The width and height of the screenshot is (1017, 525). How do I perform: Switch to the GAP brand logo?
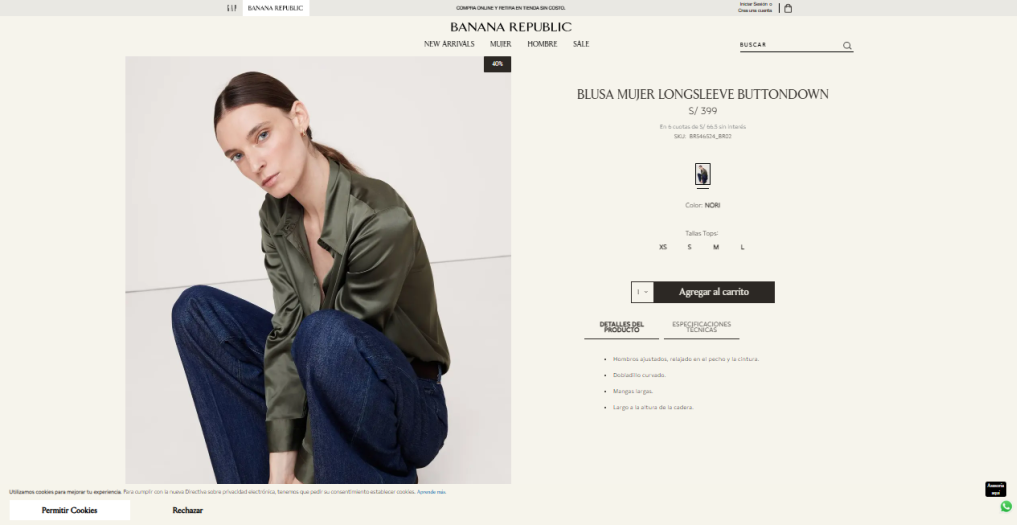[x=232, y=8]
